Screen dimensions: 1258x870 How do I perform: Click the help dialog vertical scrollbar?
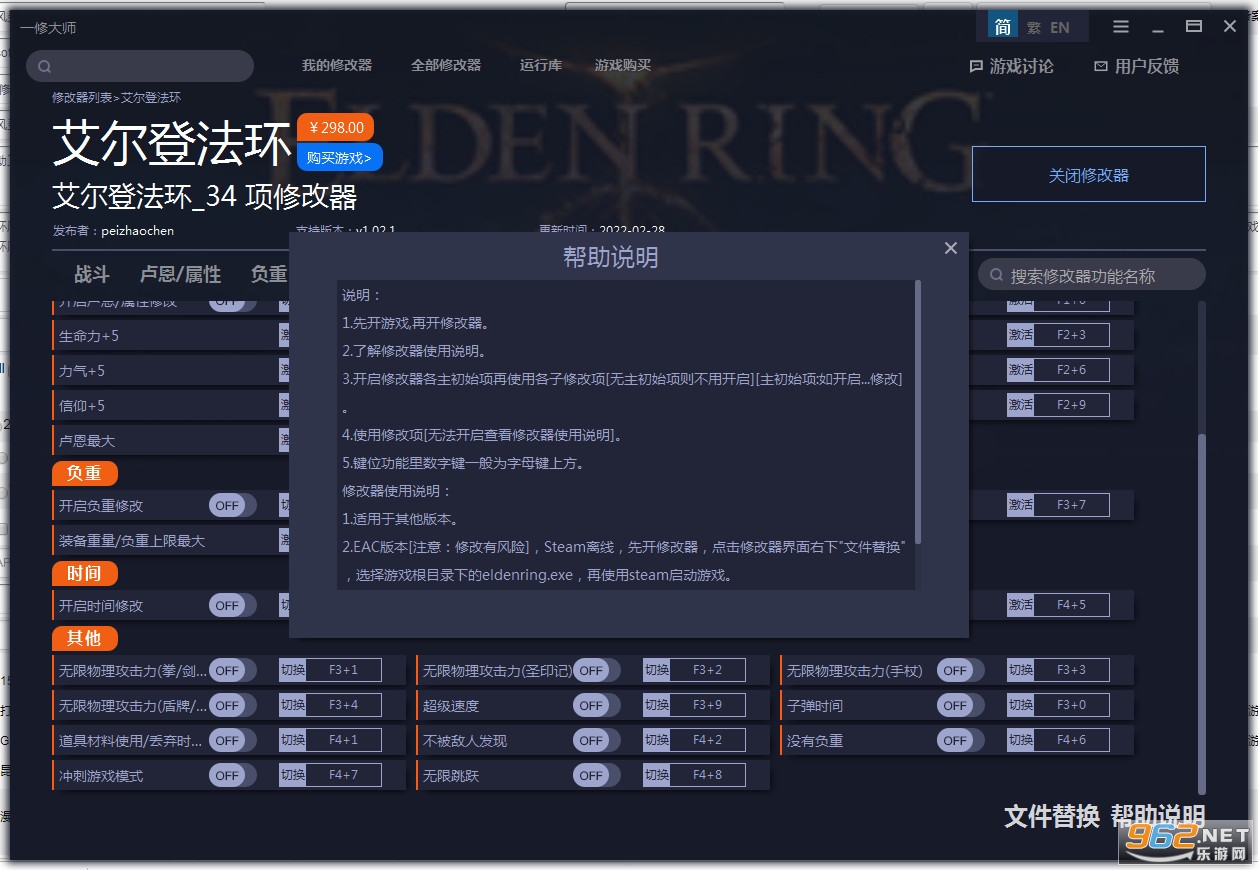coord(918,412)
